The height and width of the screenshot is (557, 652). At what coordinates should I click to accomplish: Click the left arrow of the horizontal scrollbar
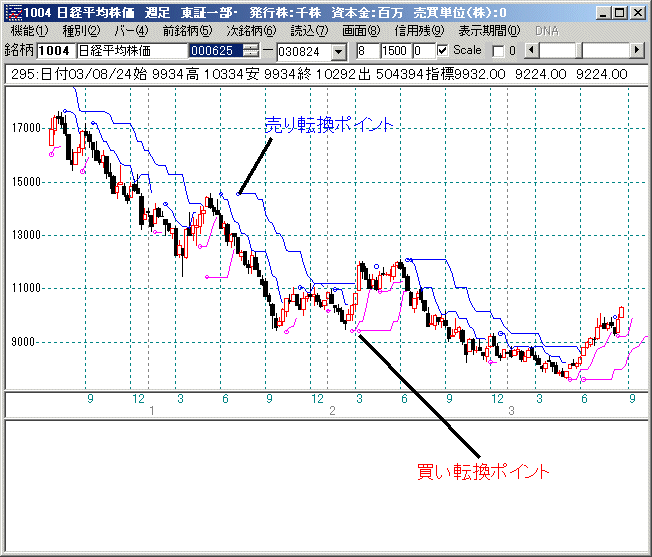pos(532,50)
